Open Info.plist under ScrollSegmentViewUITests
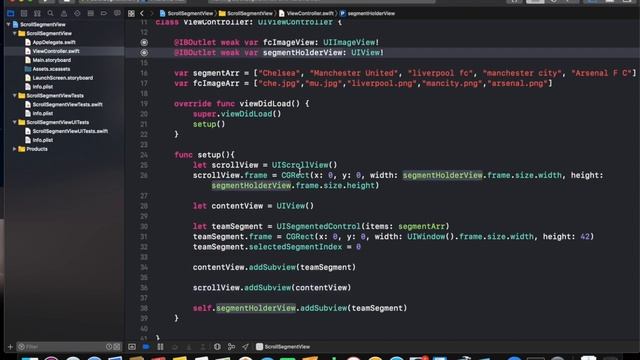The width and height of the screenshot is (640, 360). [42, 140]
